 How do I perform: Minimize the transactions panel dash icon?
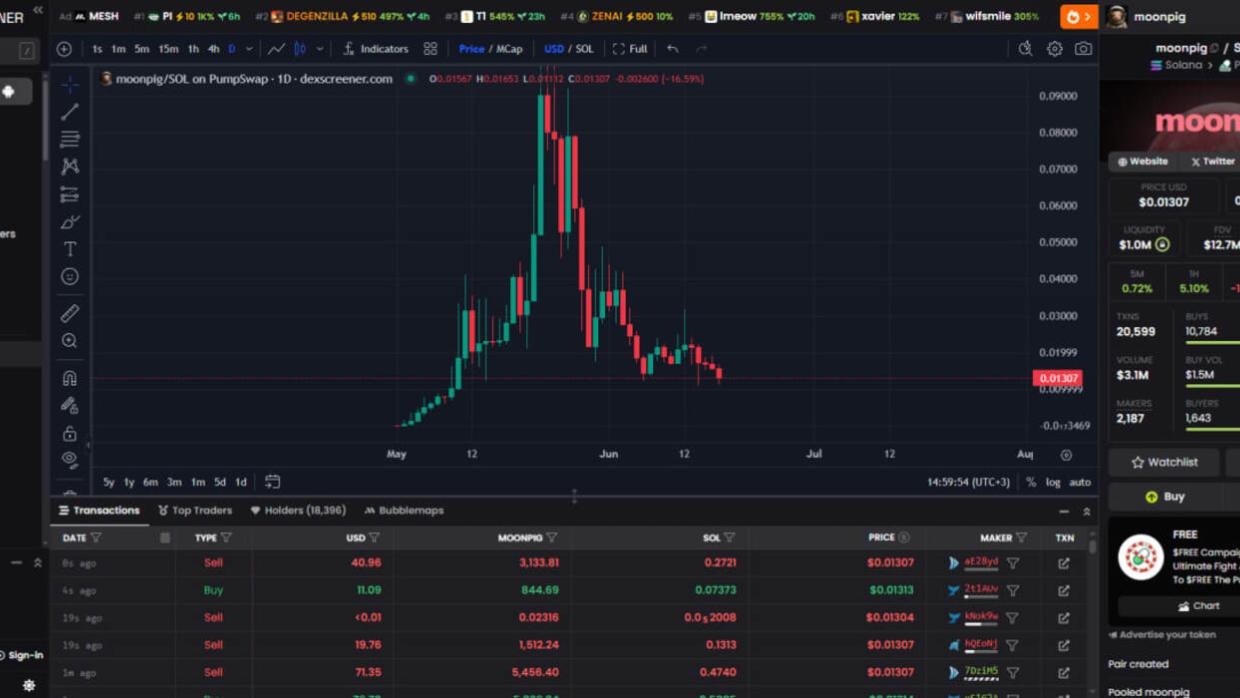[x=1064, y=511]
